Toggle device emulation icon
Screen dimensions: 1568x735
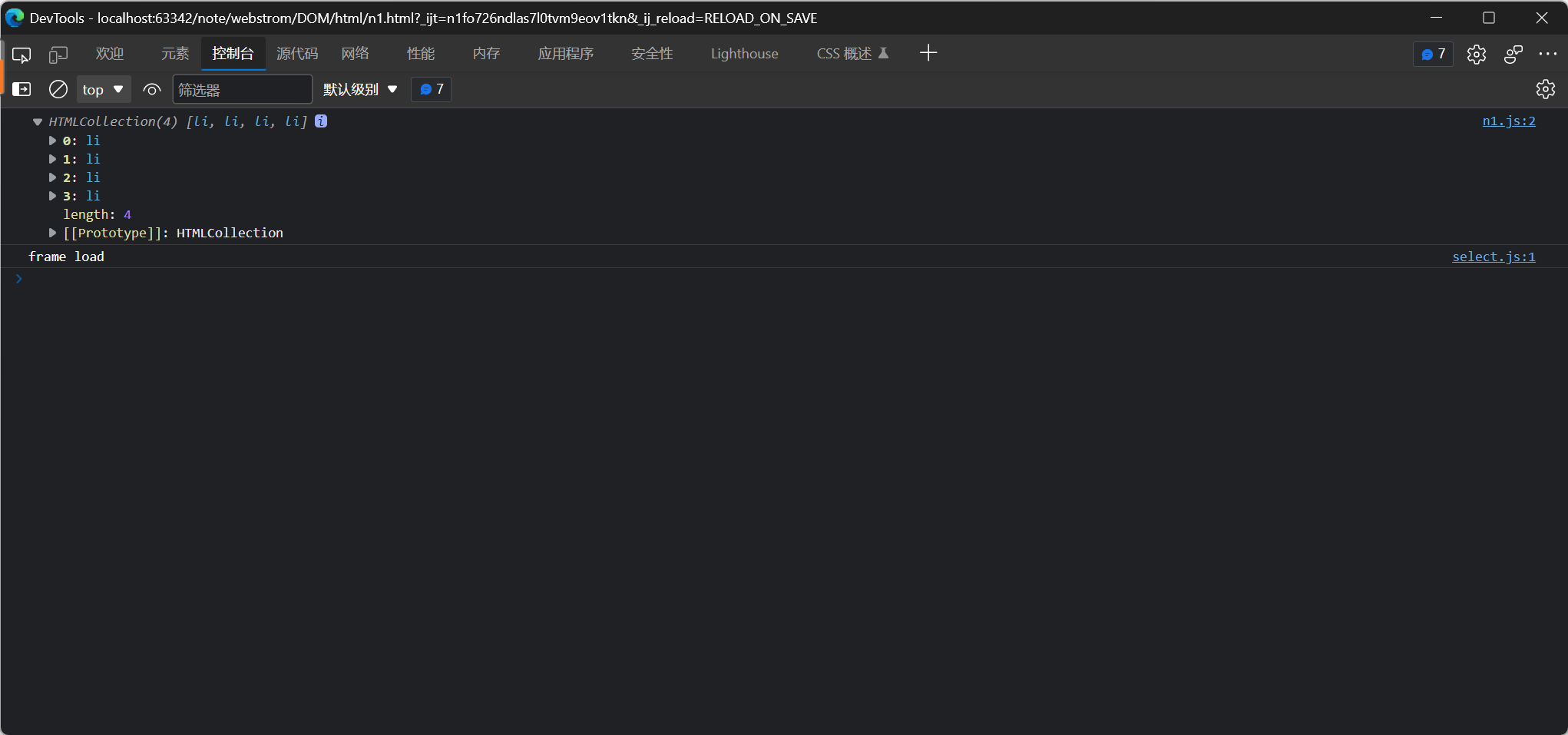point(58,55)
